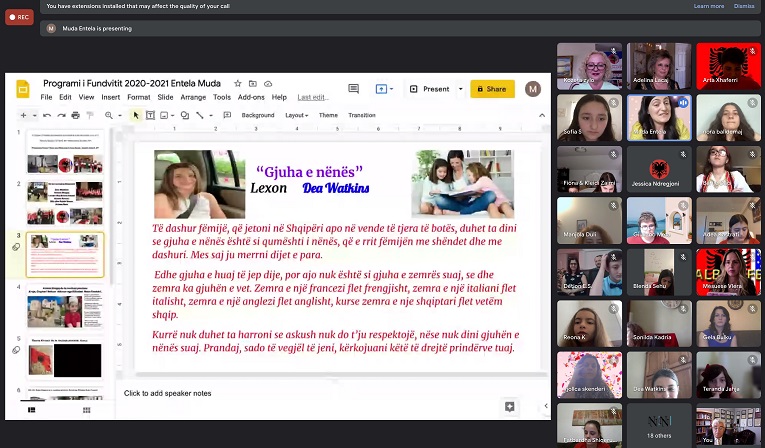Click the Print icon in toolbar
The height and width of the screenshot is (448, 765).
[75, 115]
